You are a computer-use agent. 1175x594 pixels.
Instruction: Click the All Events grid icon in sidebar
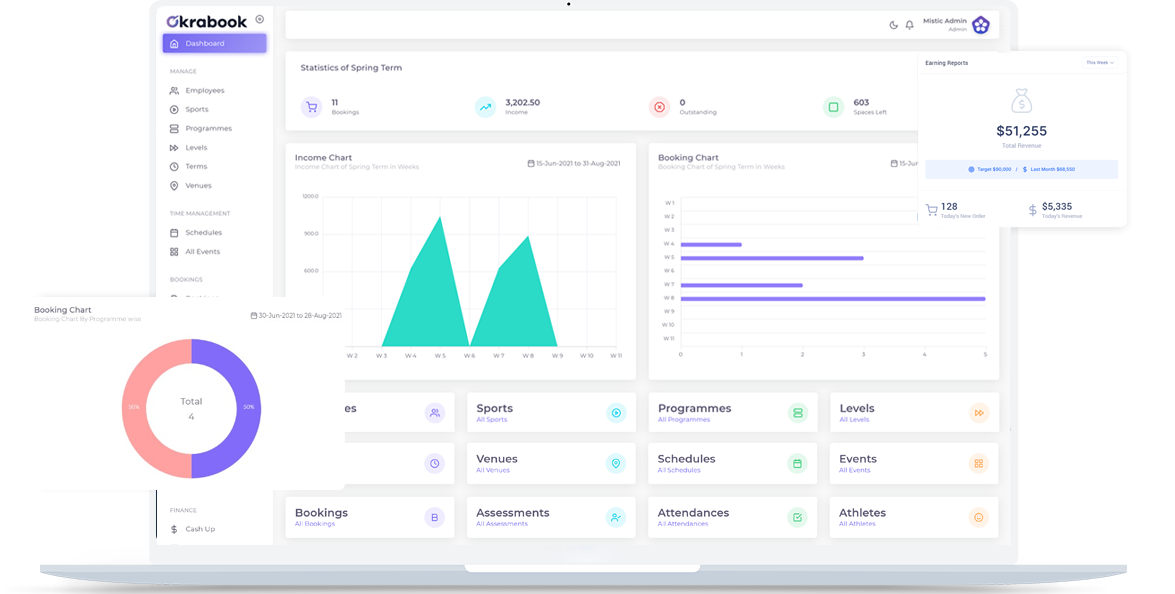pos(174,251)
